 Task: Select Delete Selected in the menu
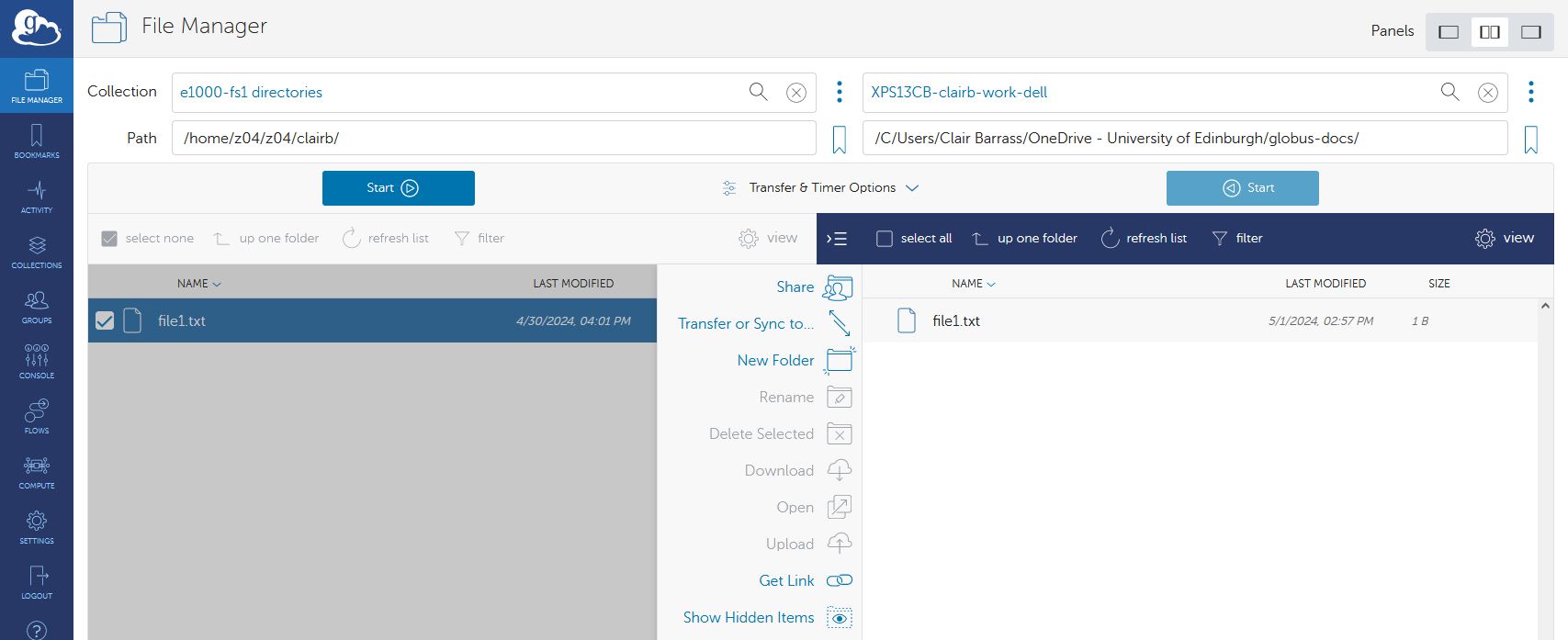pos(781,433)
